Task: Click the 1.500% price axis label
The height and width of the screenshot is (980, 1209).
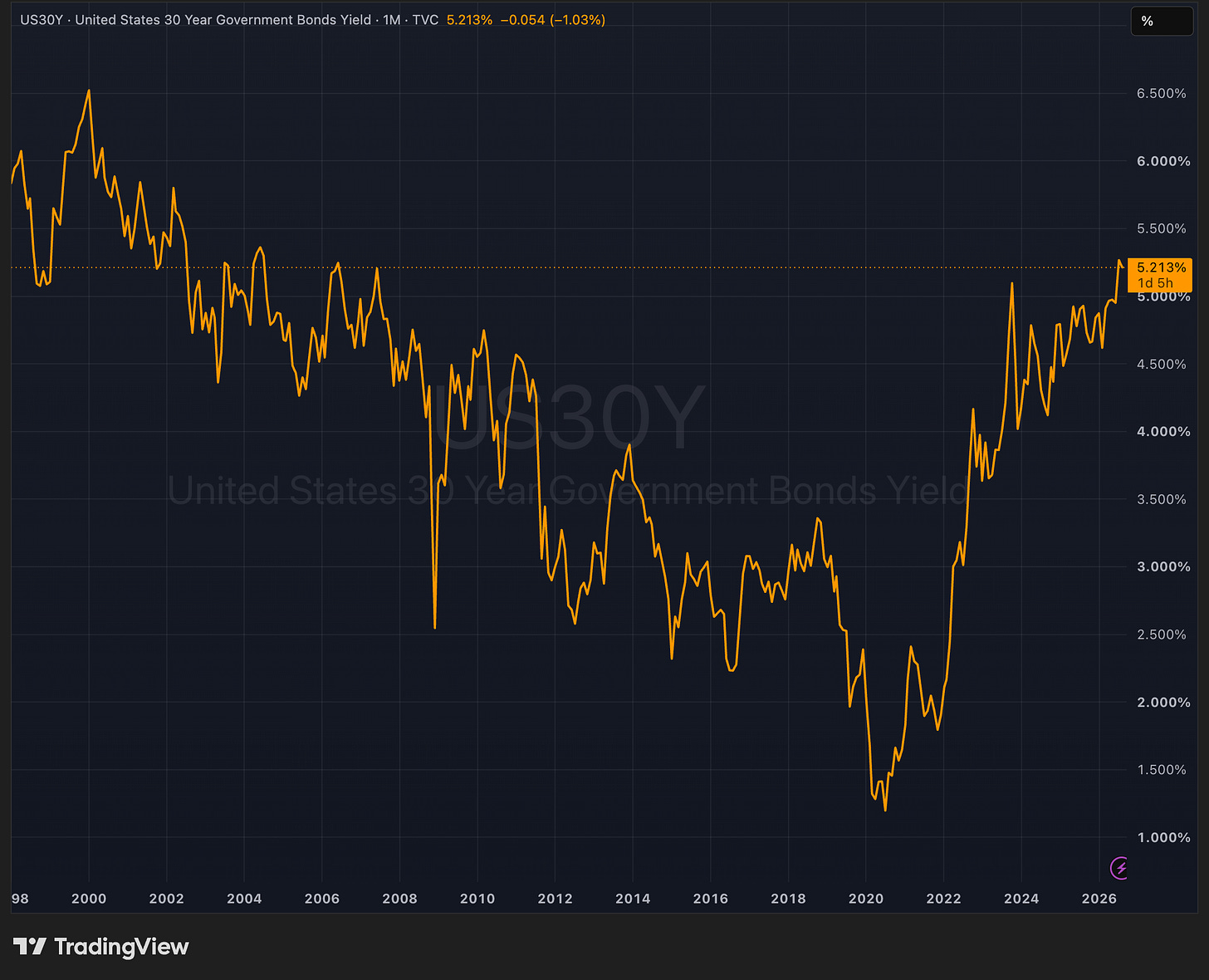Action: [1162, 771]
